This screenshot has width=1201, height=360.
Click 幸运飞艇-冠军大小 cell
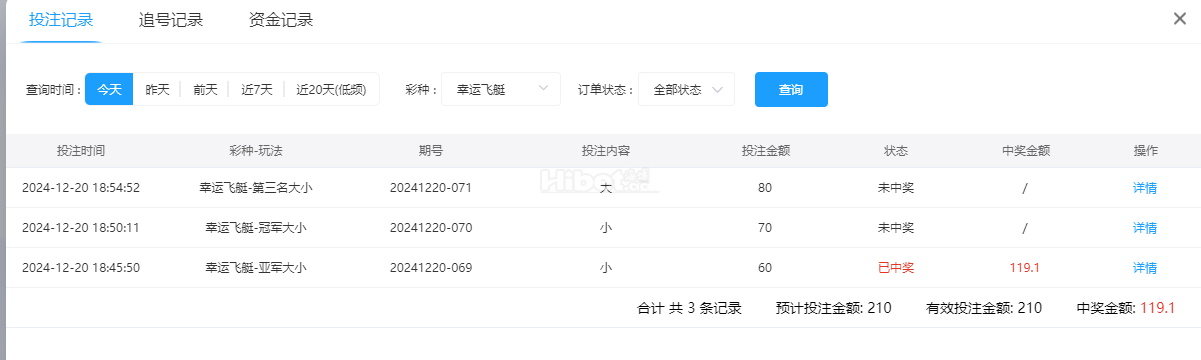[256, 227]
